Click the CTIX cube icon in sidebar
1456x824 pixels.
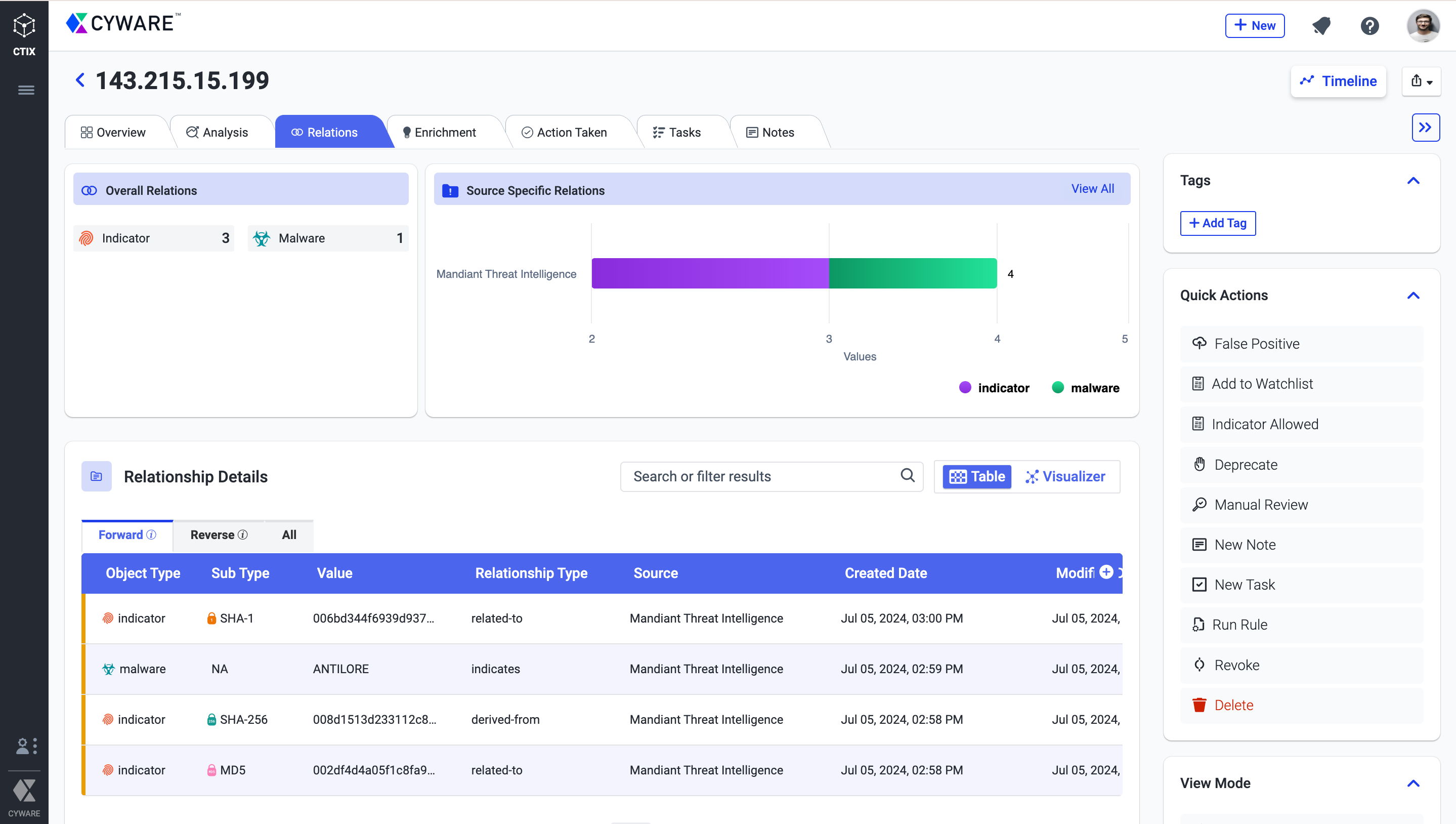coord(24,26)
